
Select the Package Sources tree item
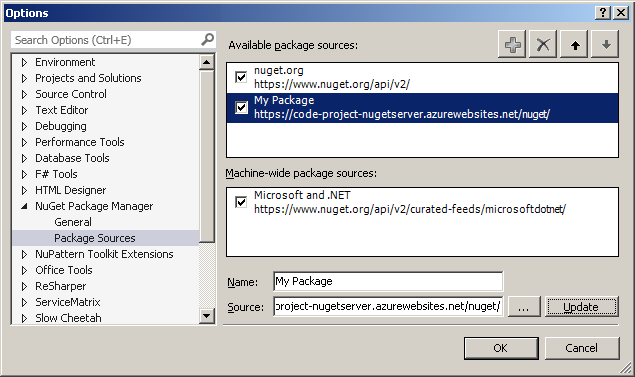(x=95, y=238)
